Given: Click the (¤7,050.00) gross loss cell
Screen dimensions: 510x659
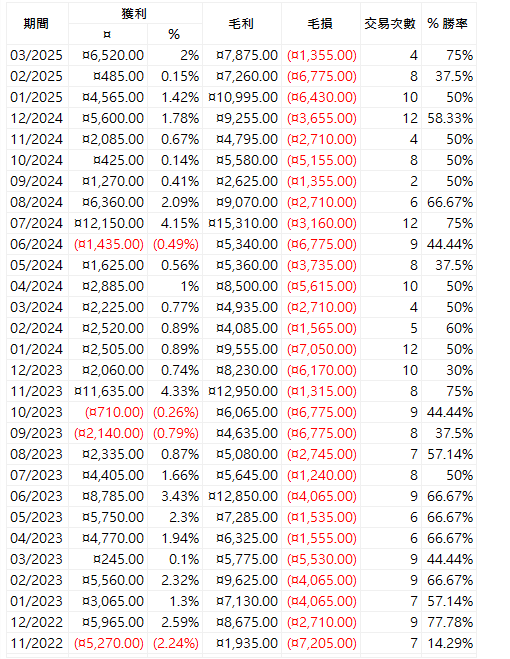Looking at the screenshot, I should tap(321, 349).
